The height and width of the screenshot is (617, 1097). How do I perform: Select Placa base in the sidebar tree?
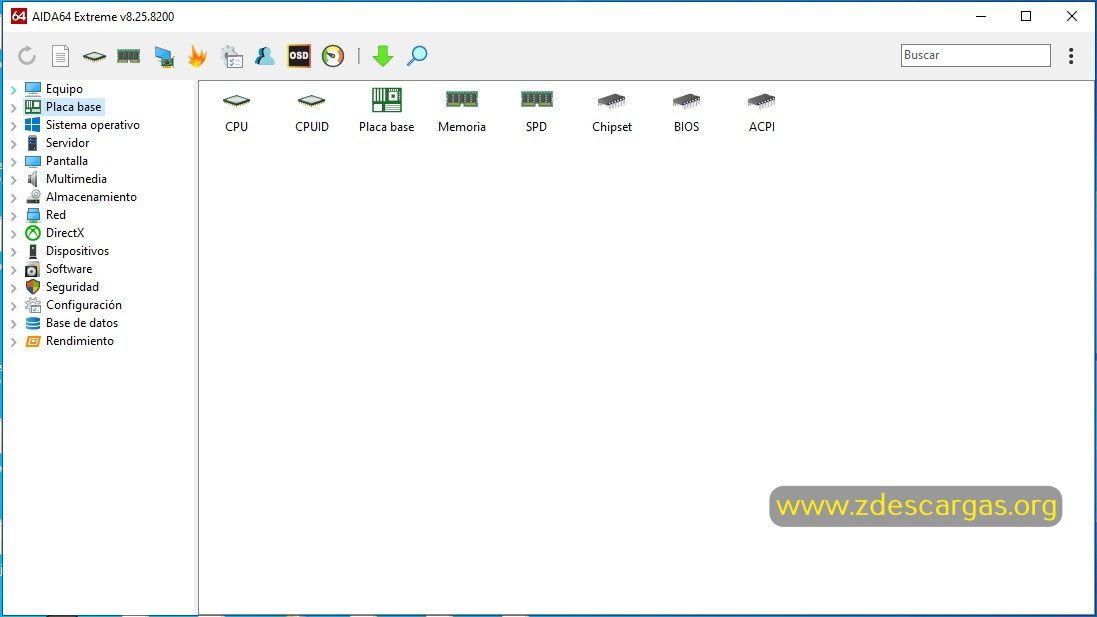pyautogui.click(x=73, y=107)
